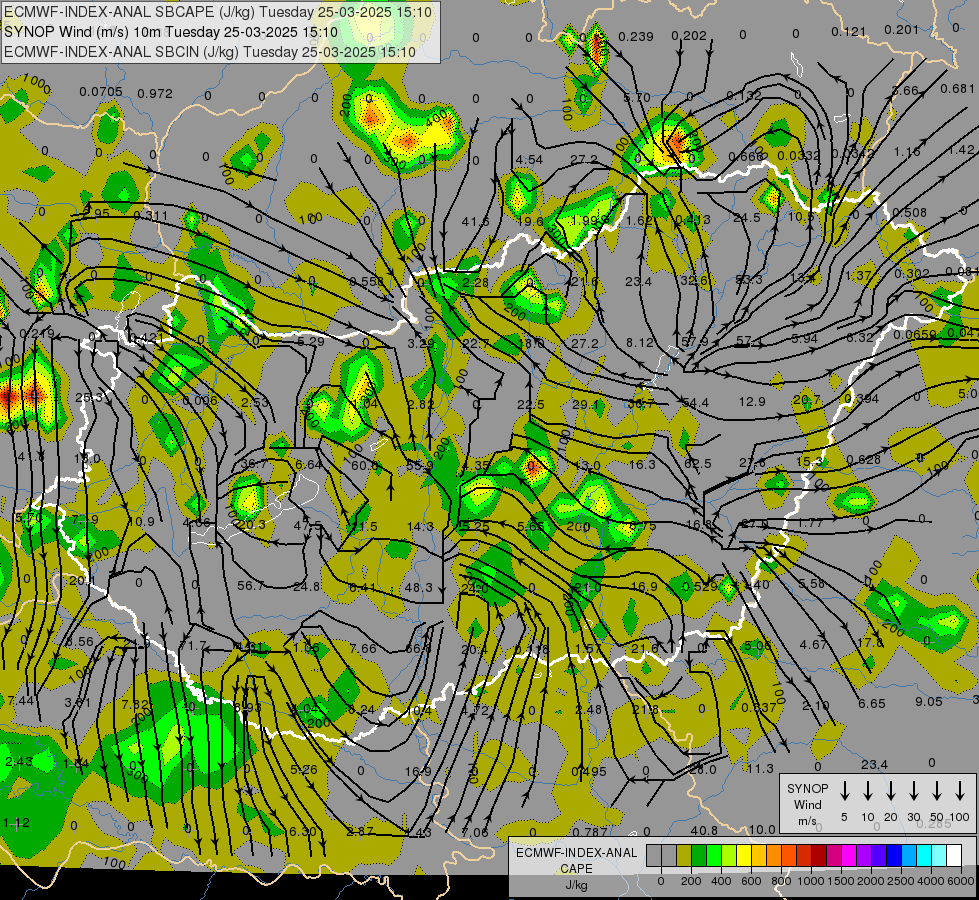Viewport: 979px width, 900px height.
Task: Pick the dark green CAPE legend swatch
Action: click(x=699, y=855)
